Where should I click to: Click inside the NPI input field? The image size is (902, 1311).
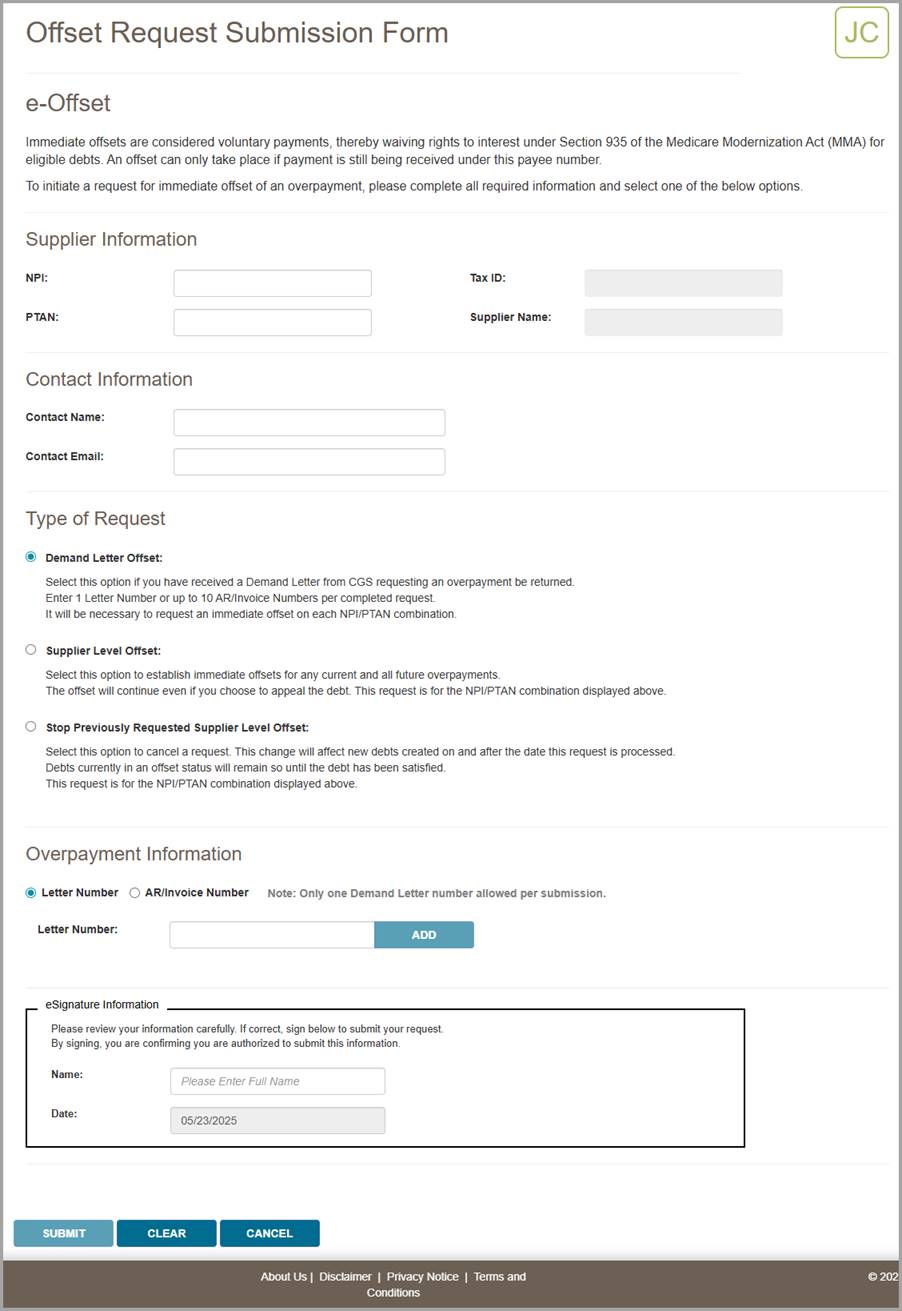tap(271, 282)
